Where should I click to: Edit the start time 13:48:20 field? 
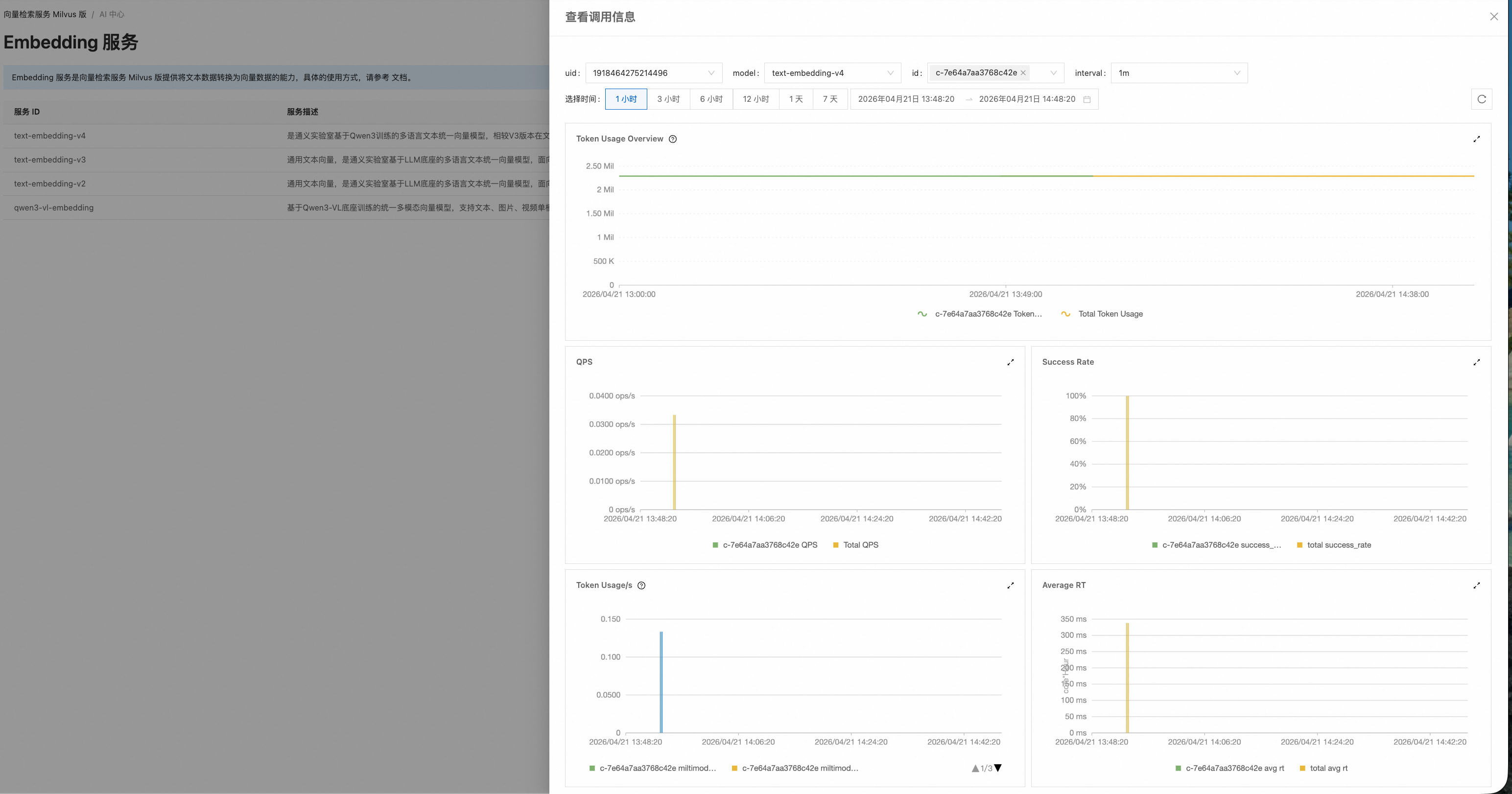906,99
